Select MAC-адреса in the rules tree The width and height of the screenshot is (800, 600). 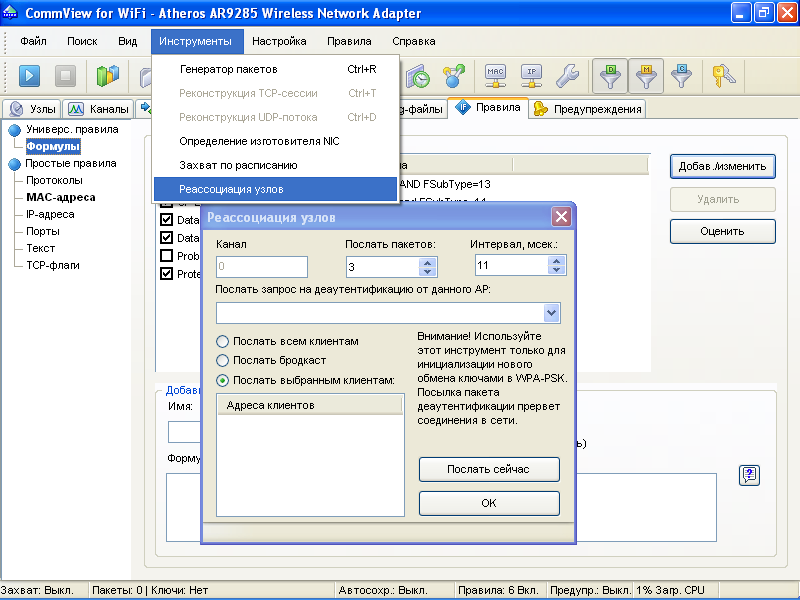pos(61,197)
